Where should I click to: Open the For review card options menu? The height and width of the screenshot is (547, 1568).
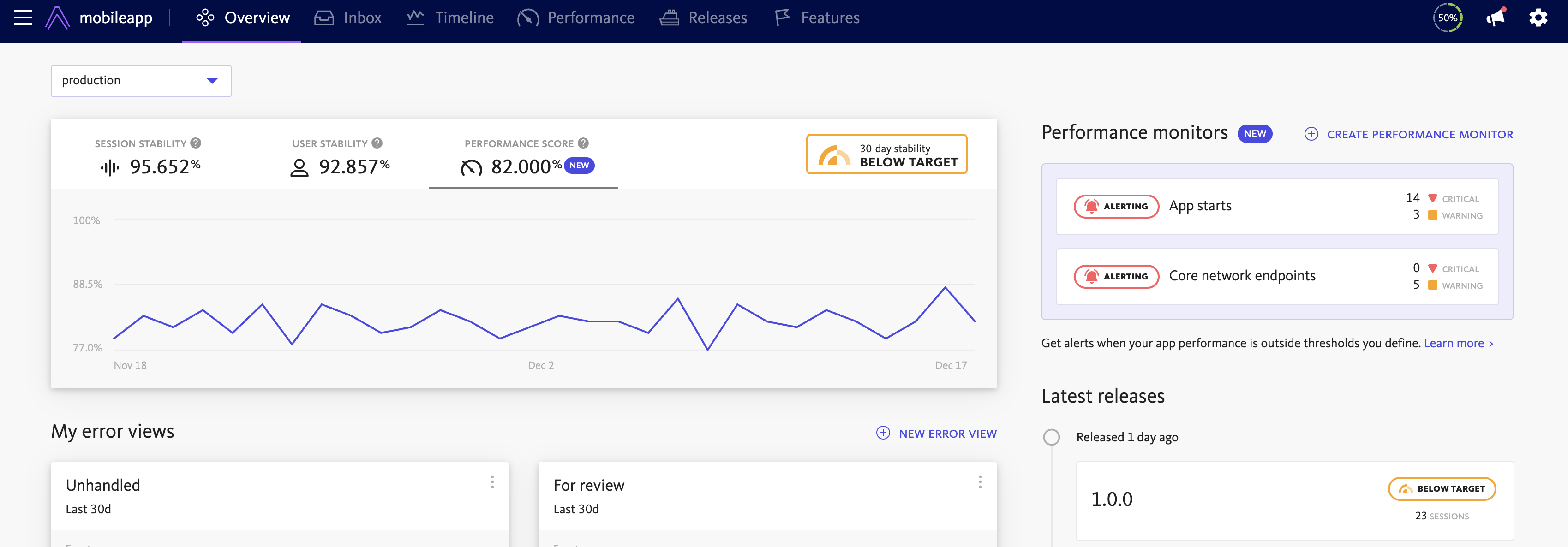(980, 482)
